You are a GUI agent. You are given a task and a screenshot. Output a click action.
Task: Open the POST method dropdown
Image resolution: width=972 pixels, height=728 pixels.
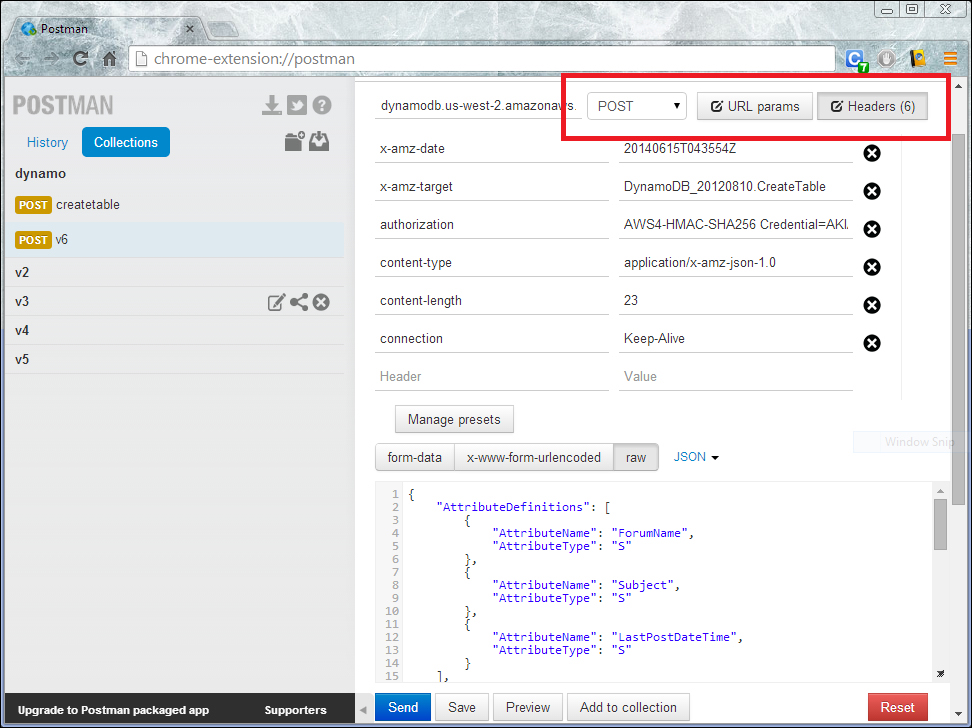point(637,106)
